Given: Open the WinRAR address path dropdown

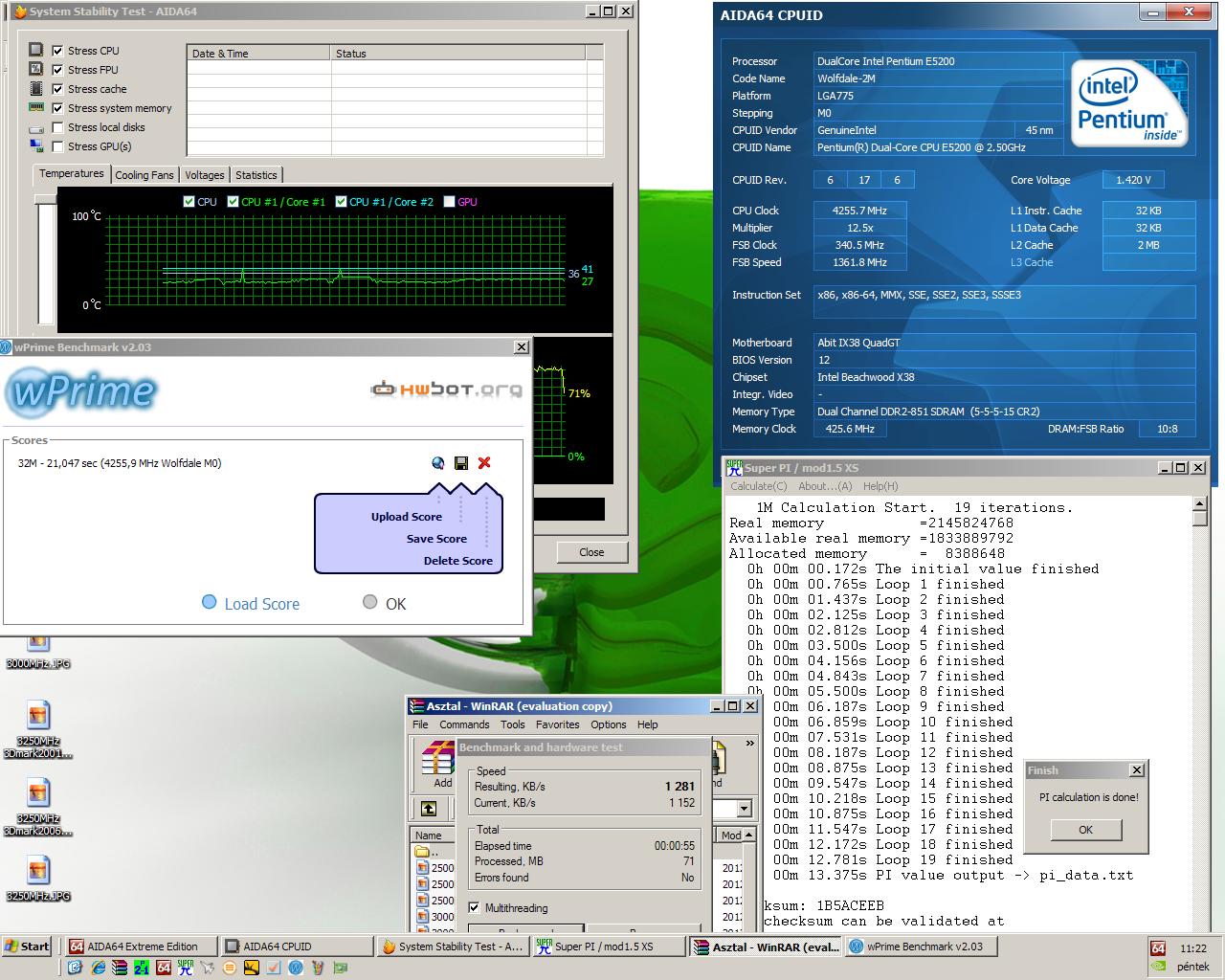Looking at the screenshot, I should (745, 809).
